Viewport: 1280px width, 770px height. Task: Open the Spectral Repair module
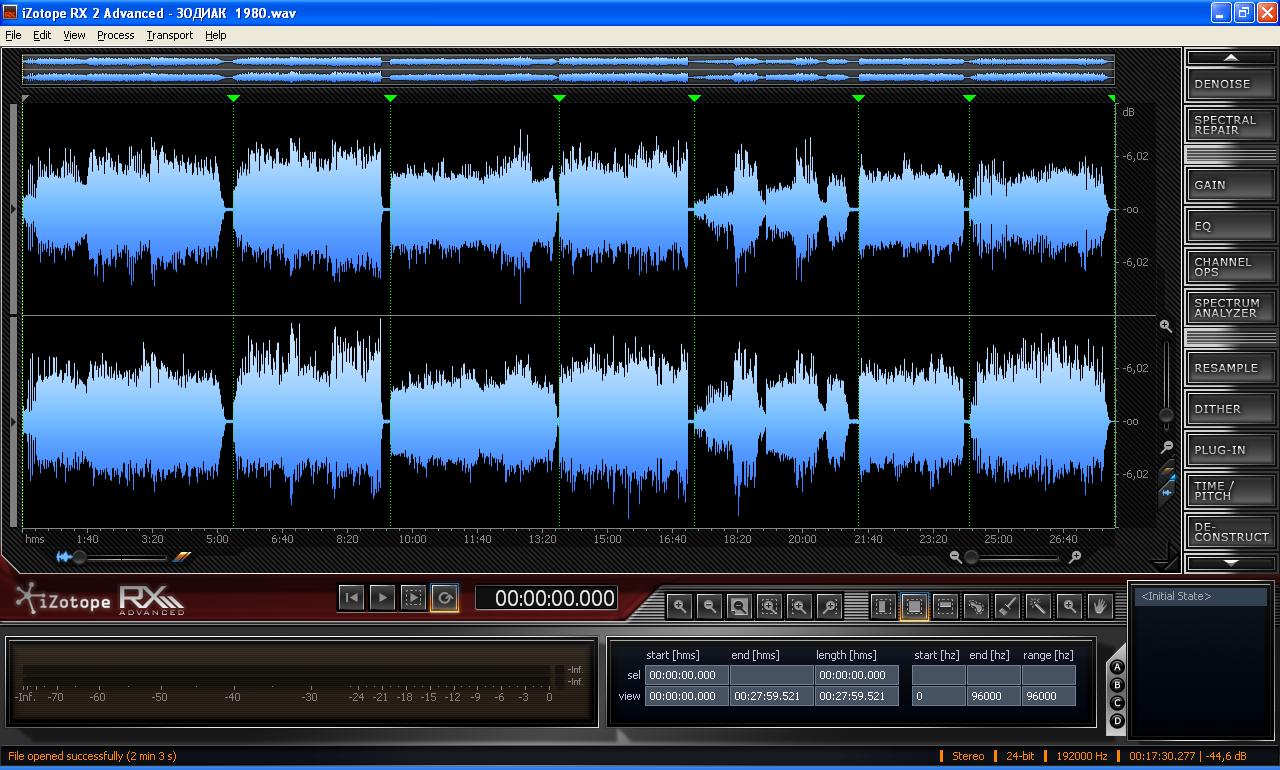click(x=1231, y=125)
